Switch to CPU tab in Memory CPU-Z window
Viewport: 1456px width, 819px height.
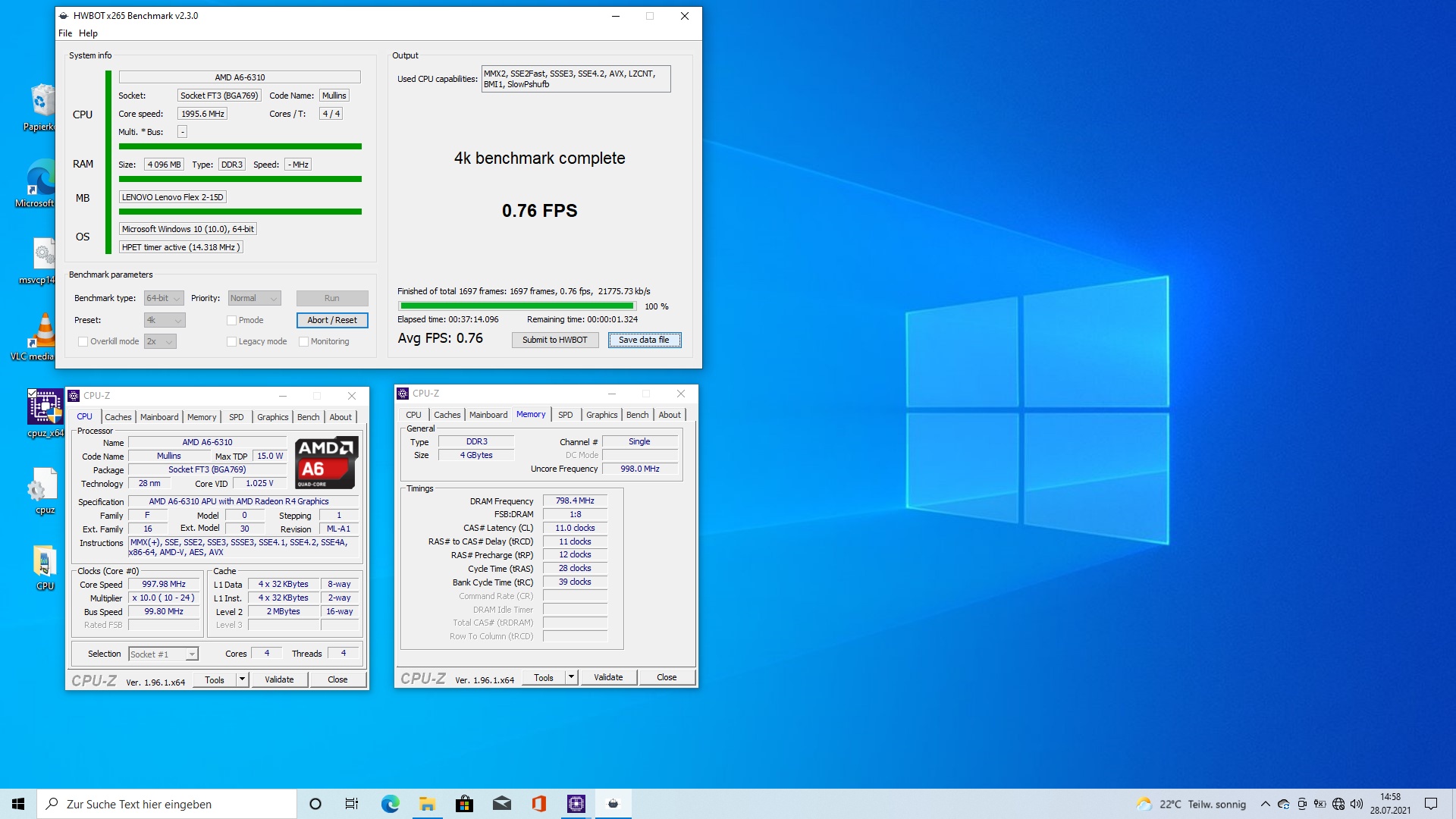pos(413,415)
